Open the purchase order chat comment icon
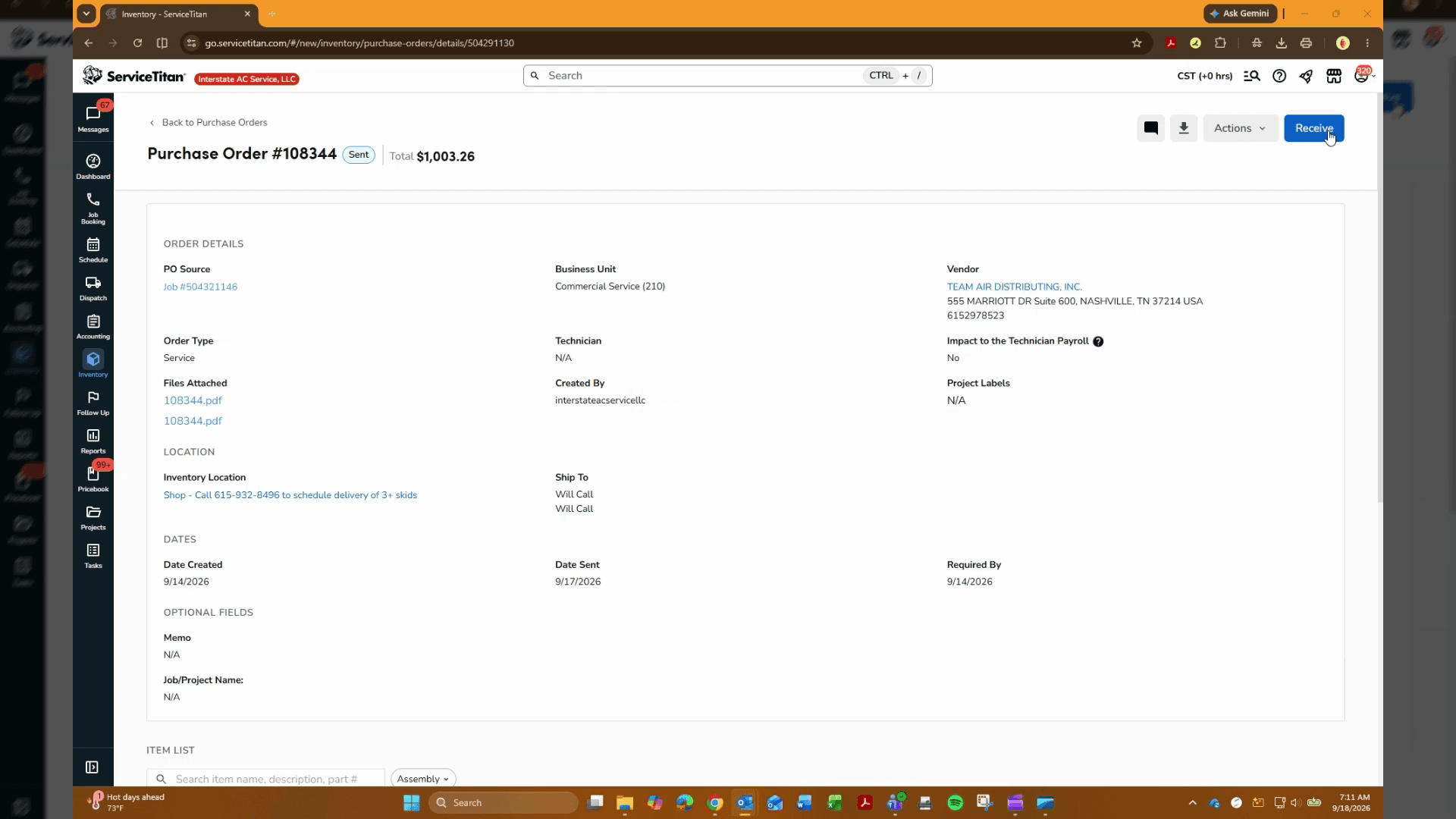The height and width of the screenshot is (819, 1456). point(1150,128)
